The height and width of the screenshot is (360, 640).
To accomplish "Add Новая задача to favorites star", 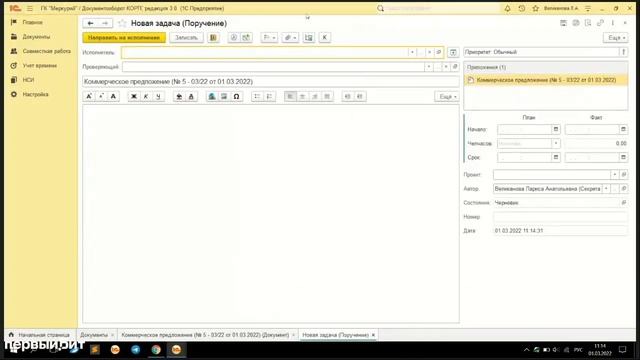I will coord(122,23).
